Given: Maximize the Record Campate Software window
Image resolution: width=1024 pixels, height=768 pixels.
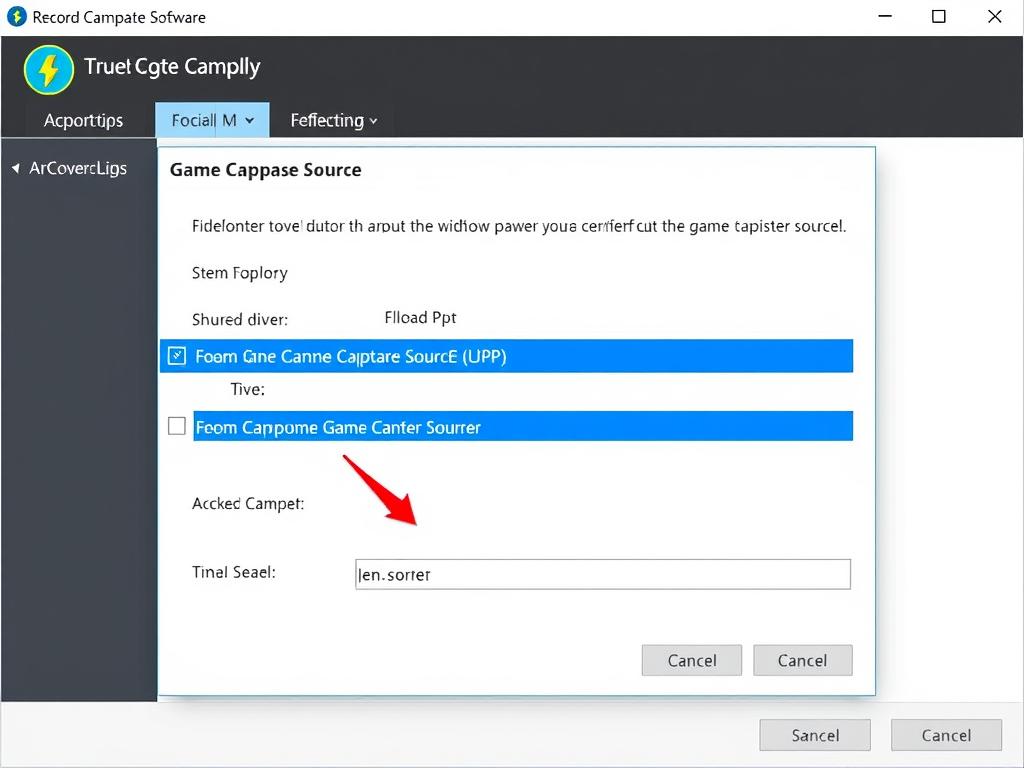Looking at the screenshot, I should click(938, 16).
